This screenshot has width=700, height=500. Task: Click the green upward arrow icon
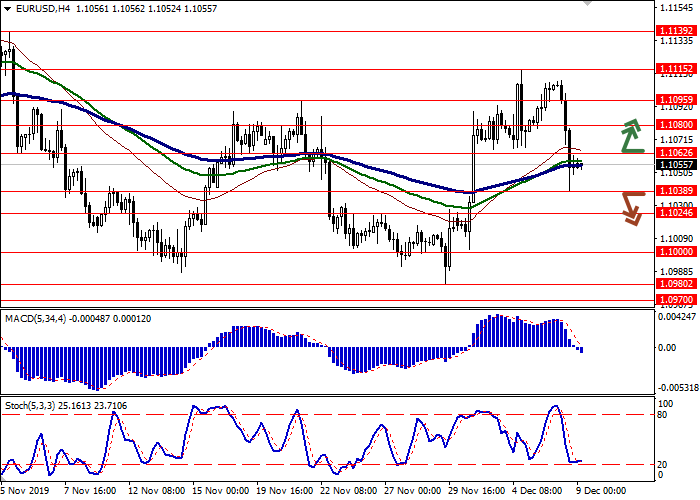pos(630,136)
